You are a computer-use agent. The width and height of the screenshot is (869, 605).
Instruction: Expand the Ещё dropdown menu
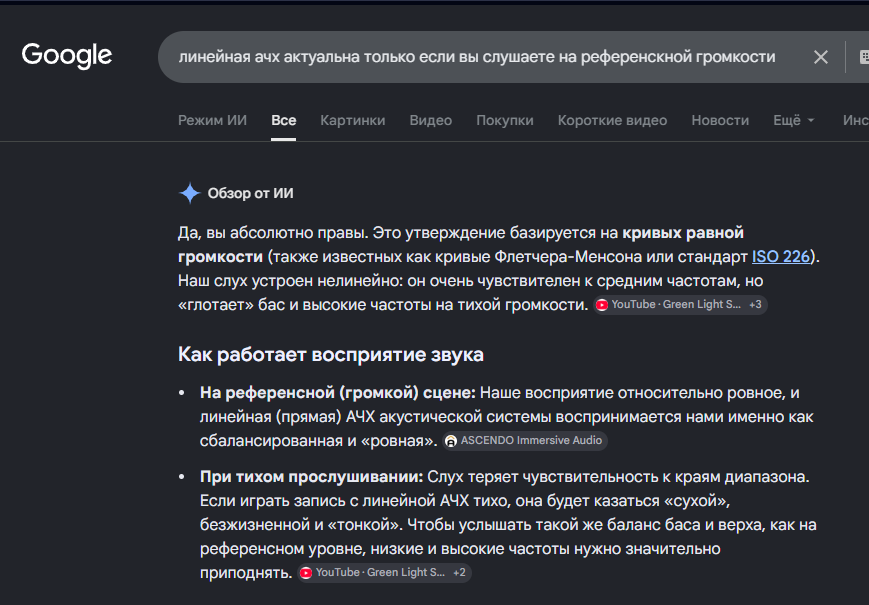click(x=793, y=120)
